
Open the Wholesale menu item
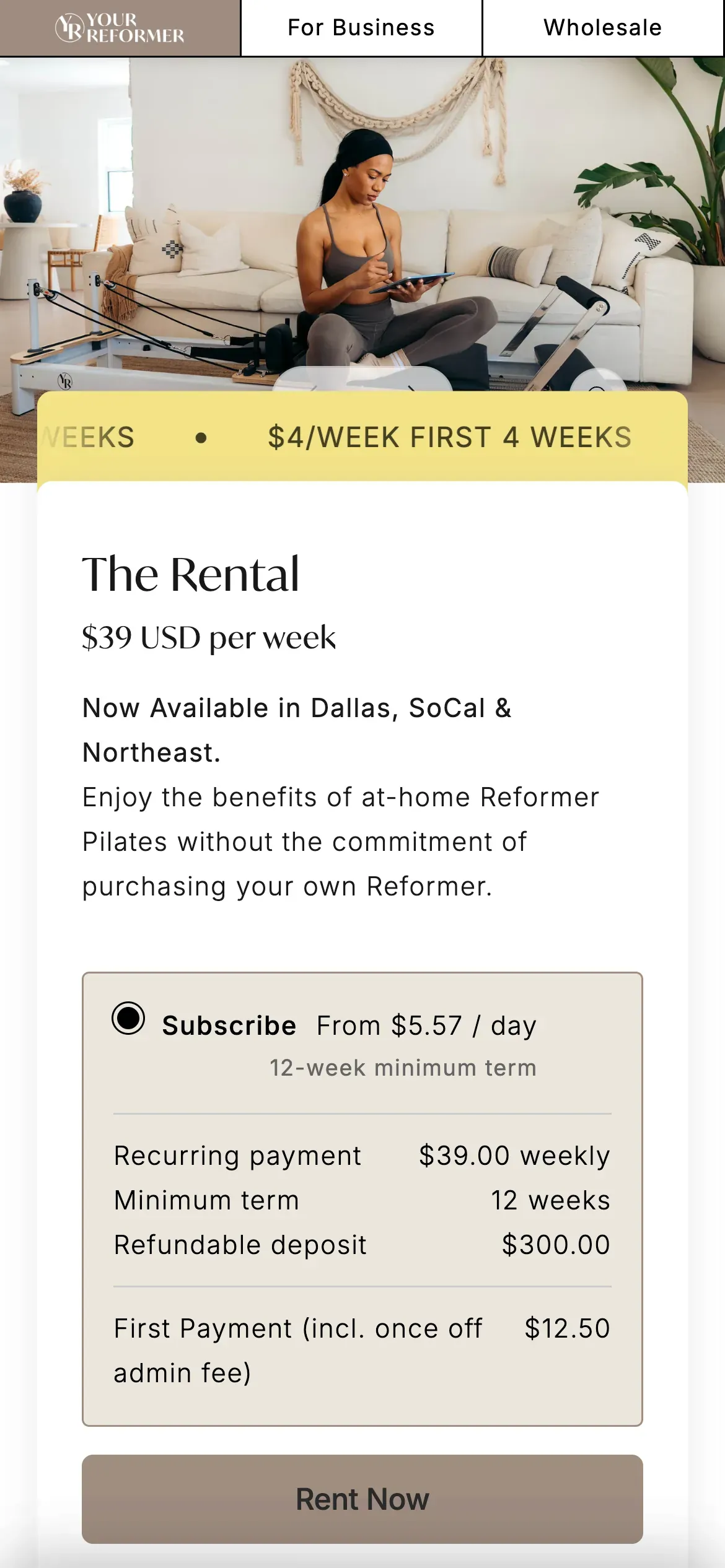[602, 27]
